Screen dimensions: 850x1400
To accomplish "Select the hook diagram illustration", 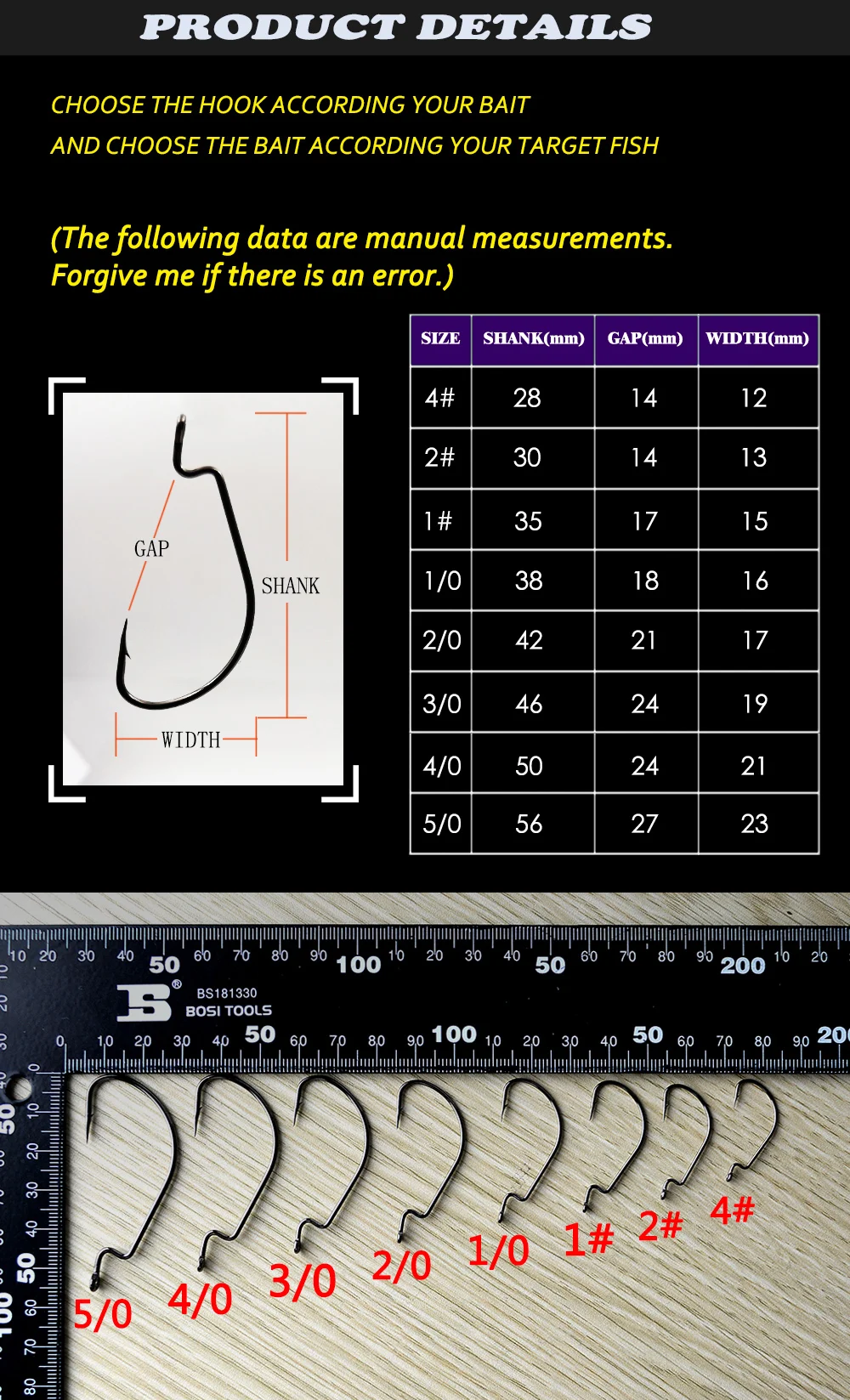I will [x=203, y=589].
